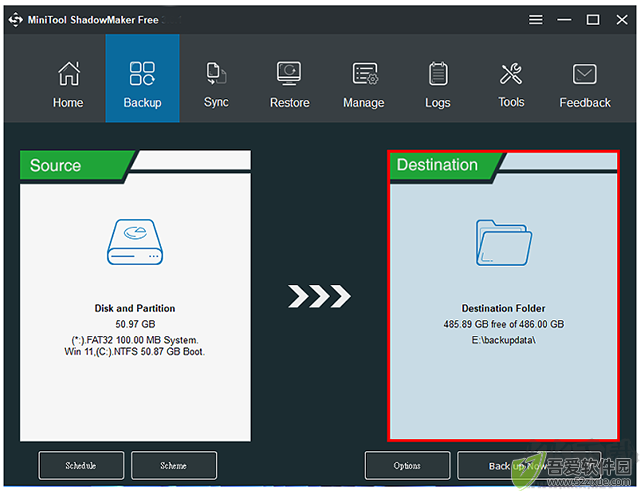Select the Backup squares icon
Screen dimensions: 640x491
tap(142, 73)
